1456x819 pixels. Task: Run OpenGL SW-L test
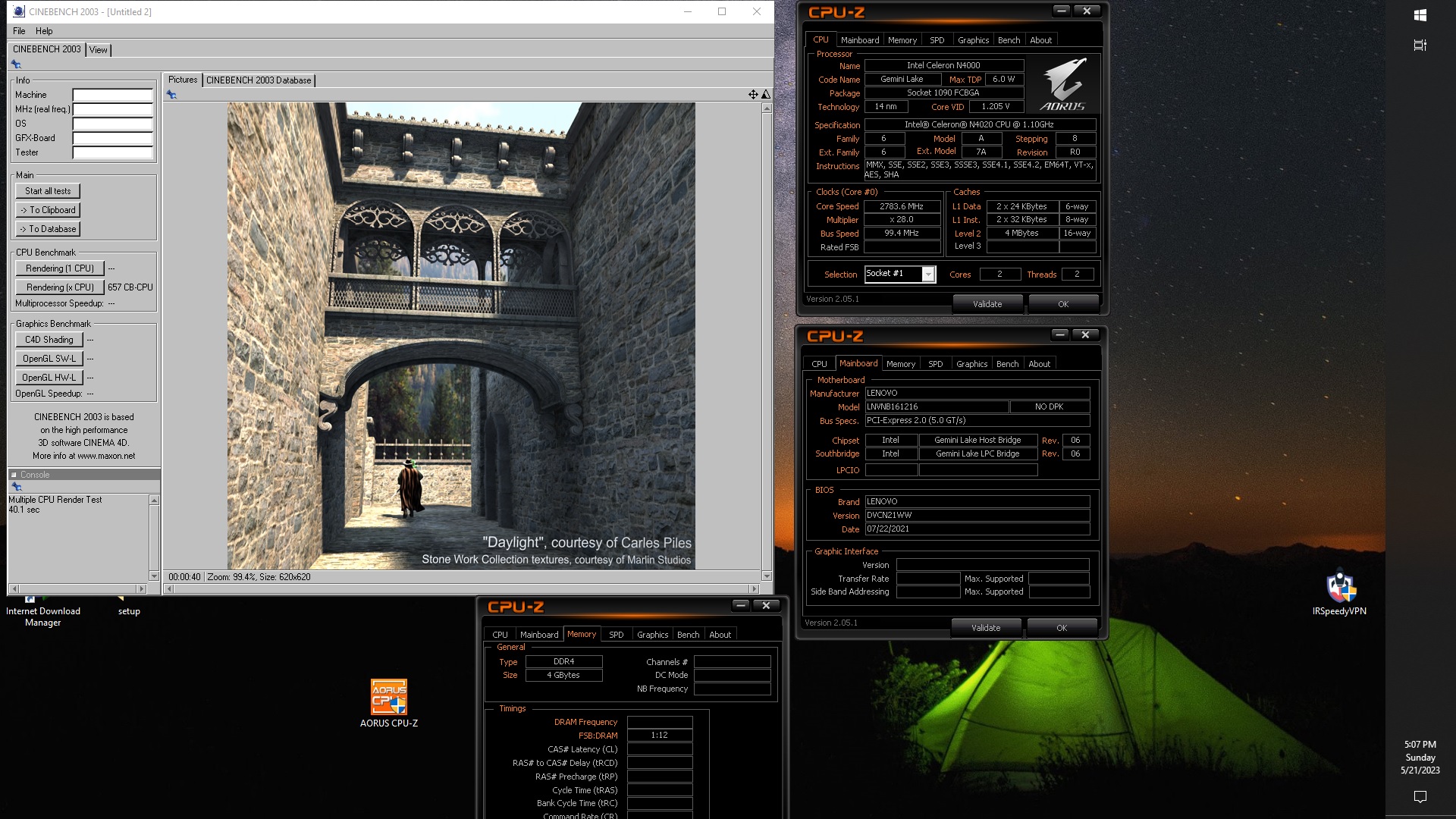click(49, 359)
